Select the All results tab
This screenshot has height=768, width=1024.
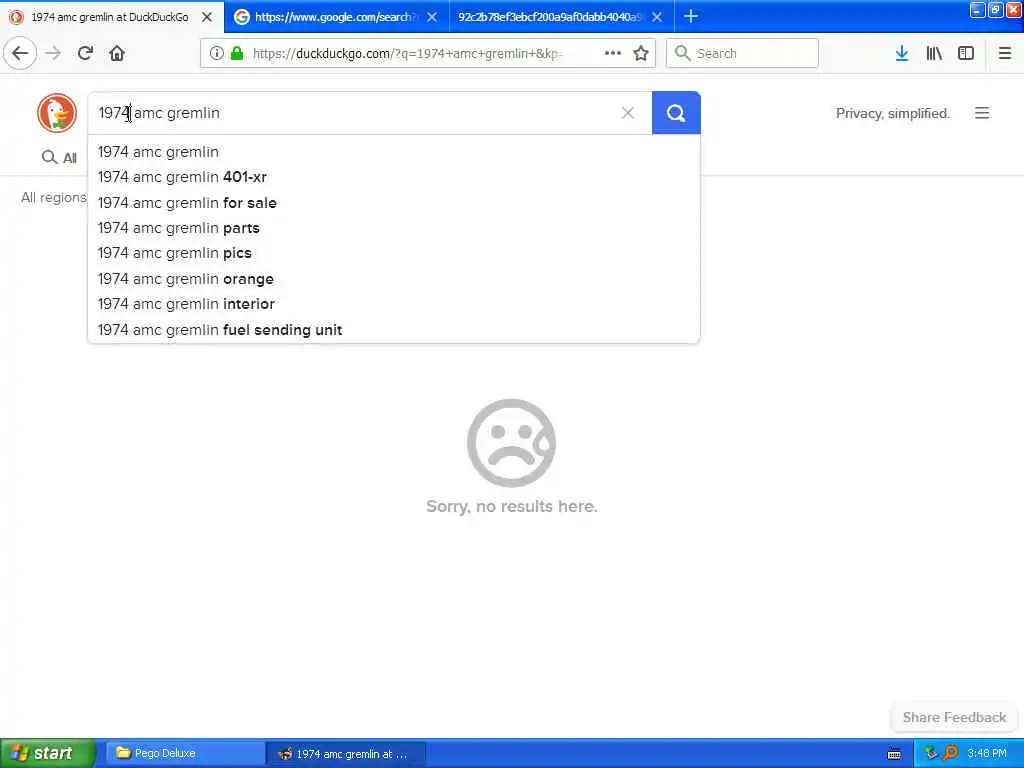[59, 157]
